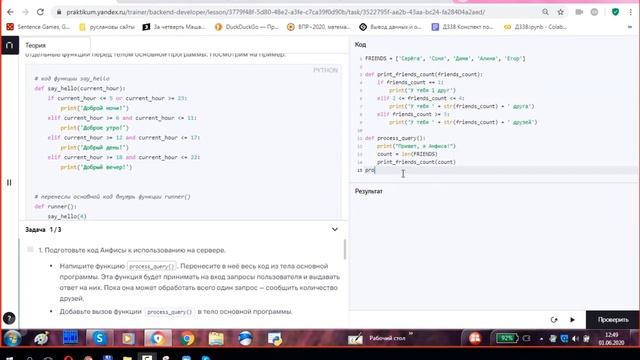Open the Д338.ipynb Colab bookmark
This screenshot has width=640, height=360.
535,27
